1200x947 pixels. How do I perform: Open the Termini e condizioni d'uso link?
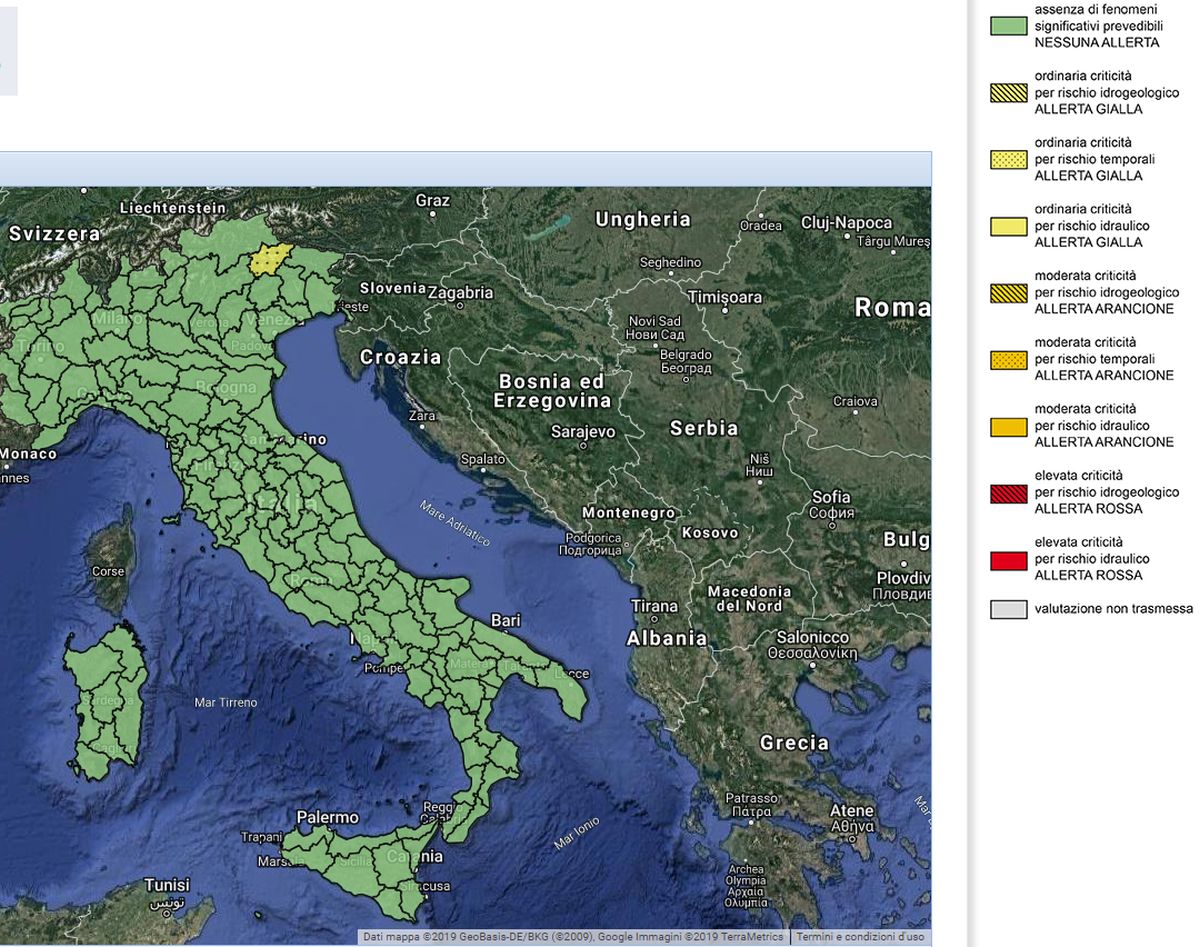point(860,937)
